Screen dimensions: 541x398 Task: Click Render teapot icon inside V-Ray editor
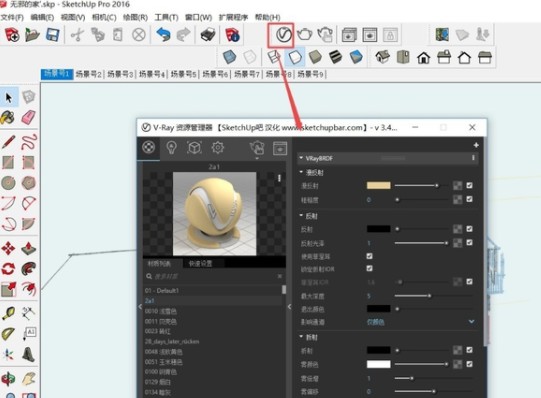pyautogui.click(x=257, y=148)
